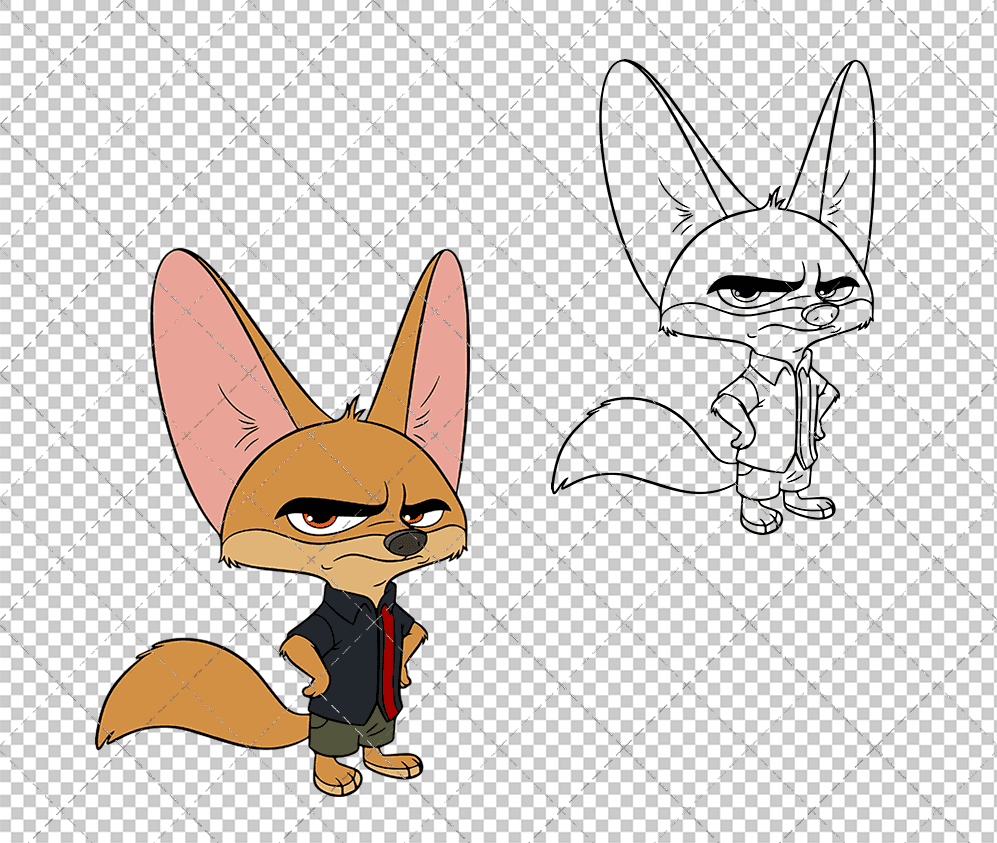997x843 pixels.
Task: Click the colored fennec fox illustration
Action: point(283,521)
